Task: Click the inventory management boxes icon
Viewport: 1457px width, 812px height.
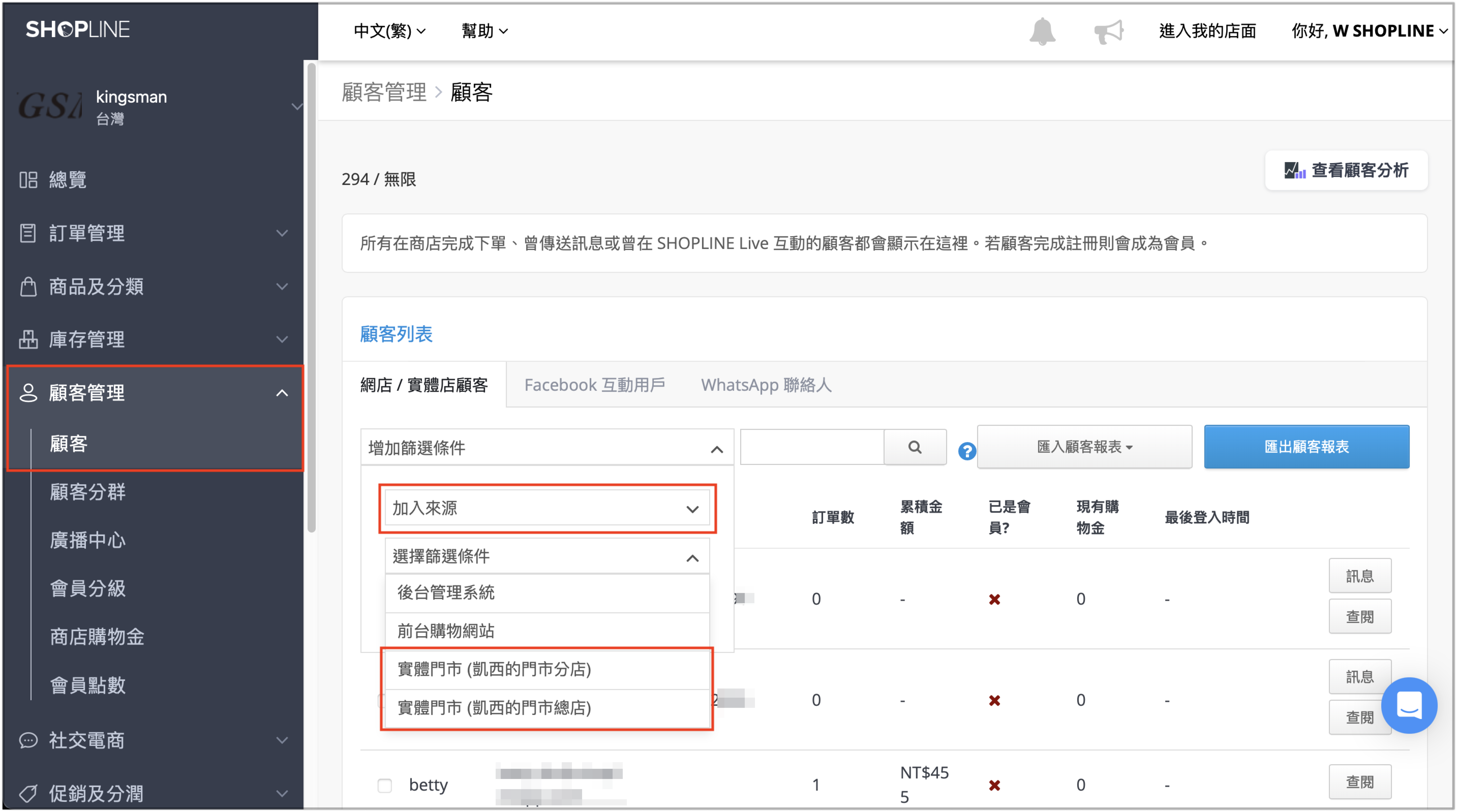Action: pos(28,339)
